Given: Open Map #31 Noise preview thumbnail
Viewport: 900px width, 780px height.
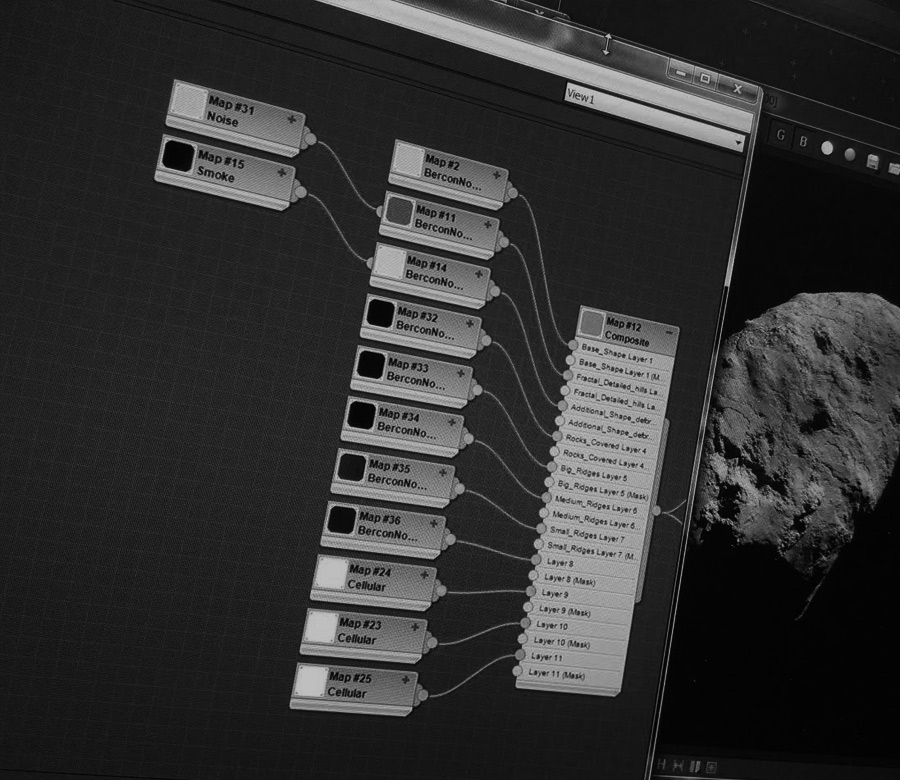Looking at the screenshot, I should click(189, 102).
